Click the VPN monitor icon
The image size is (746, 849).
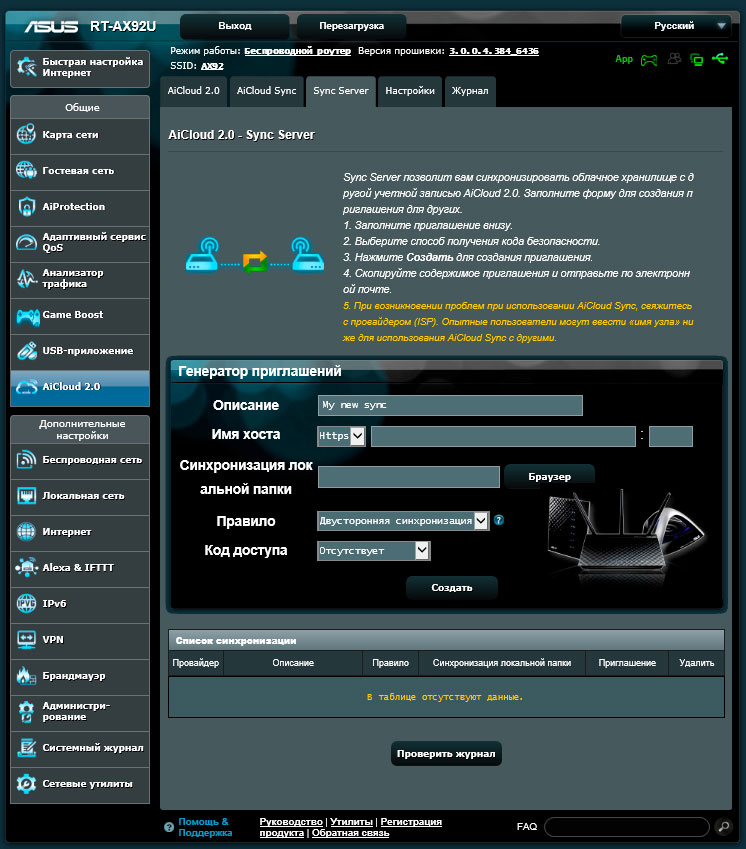(26, 639)
